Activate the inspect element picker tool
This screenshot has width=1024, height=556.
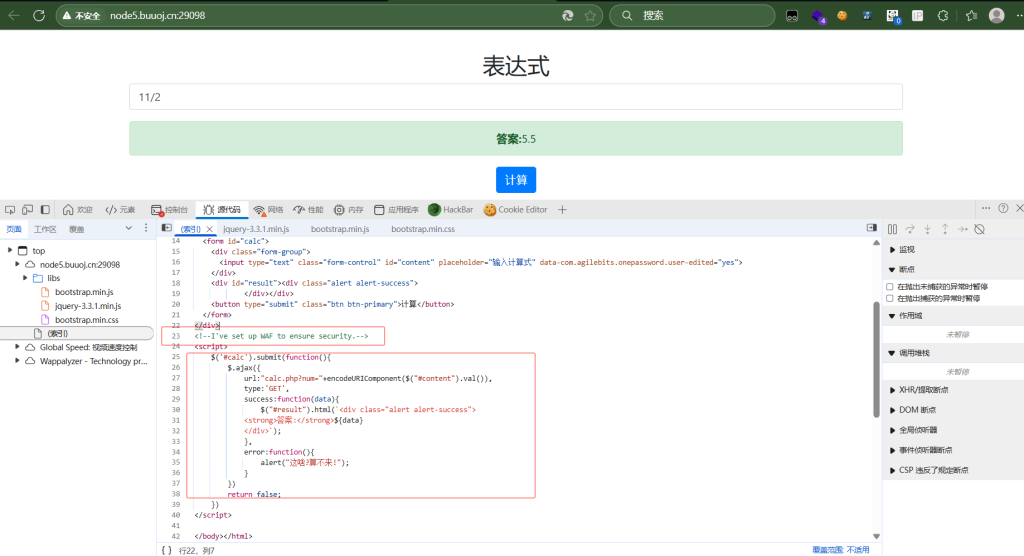click(10, 210)
